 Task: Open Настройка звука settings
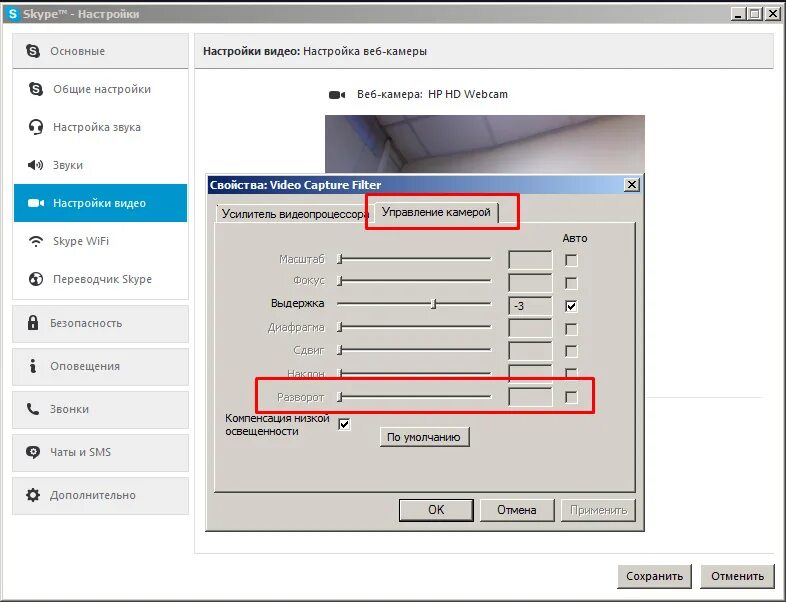[100, 127]
